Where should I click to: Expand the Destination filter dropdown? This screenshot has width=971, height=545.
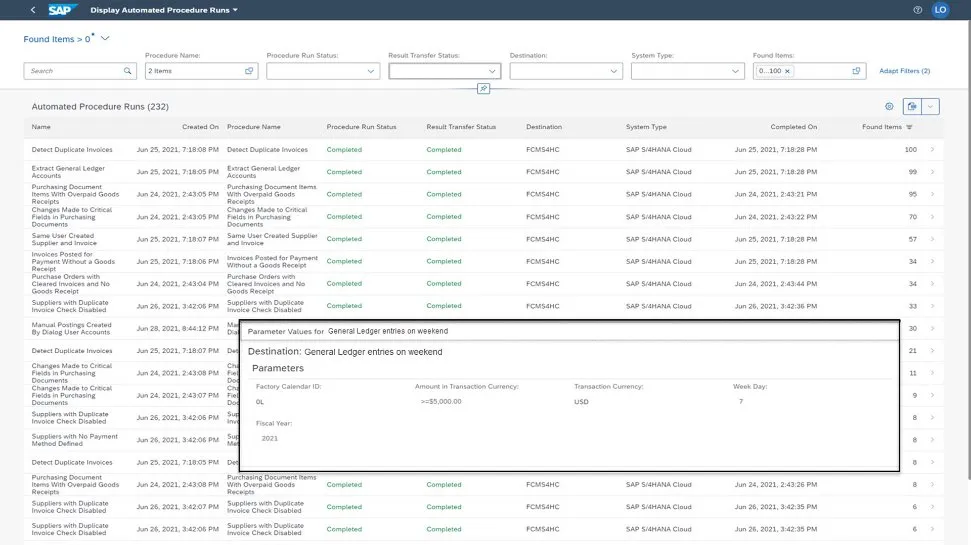click(x=614, y=71)
